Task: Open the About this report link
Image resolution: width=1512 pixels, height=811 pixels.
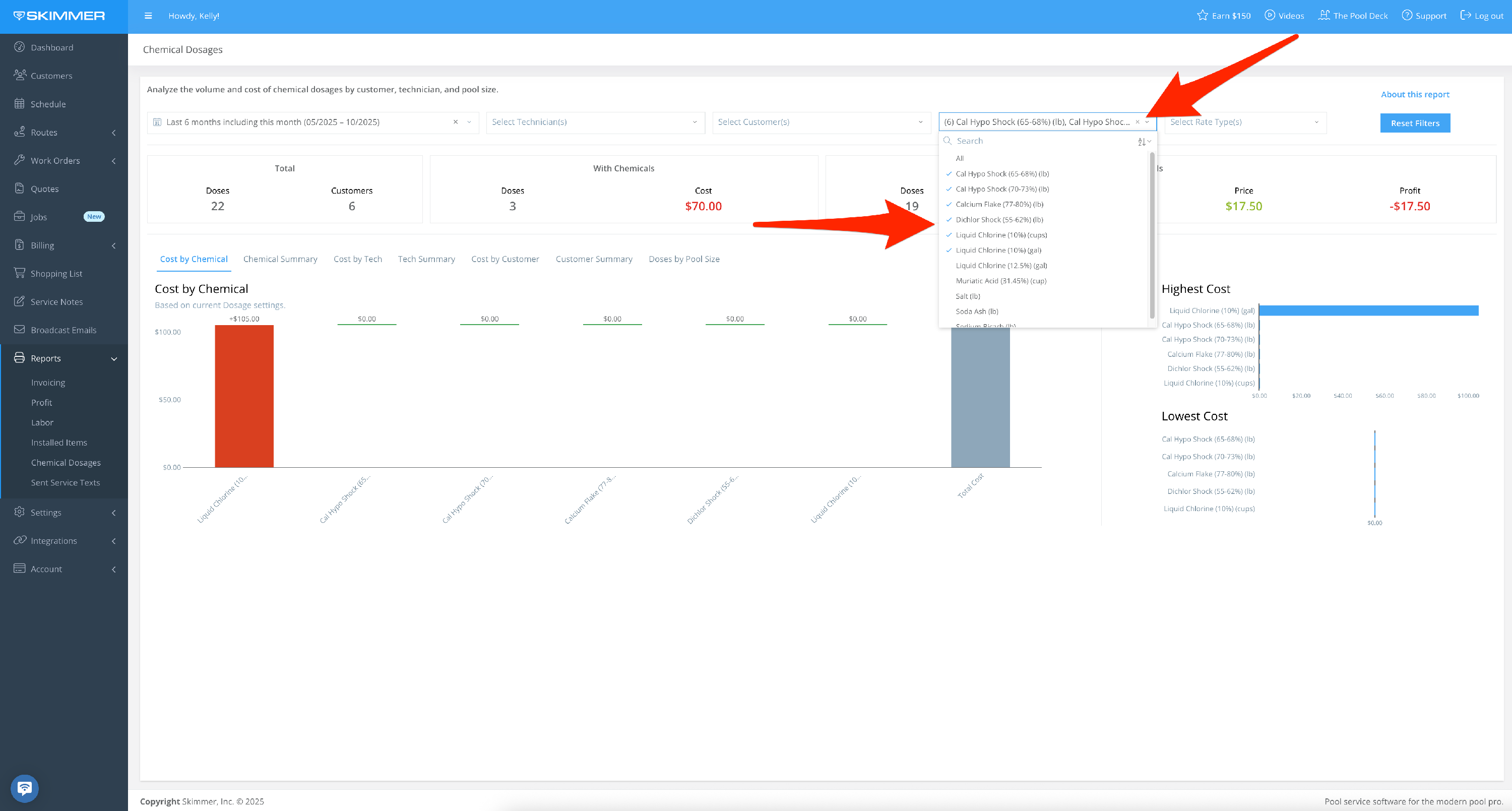Action: (x=1415, y=94)
